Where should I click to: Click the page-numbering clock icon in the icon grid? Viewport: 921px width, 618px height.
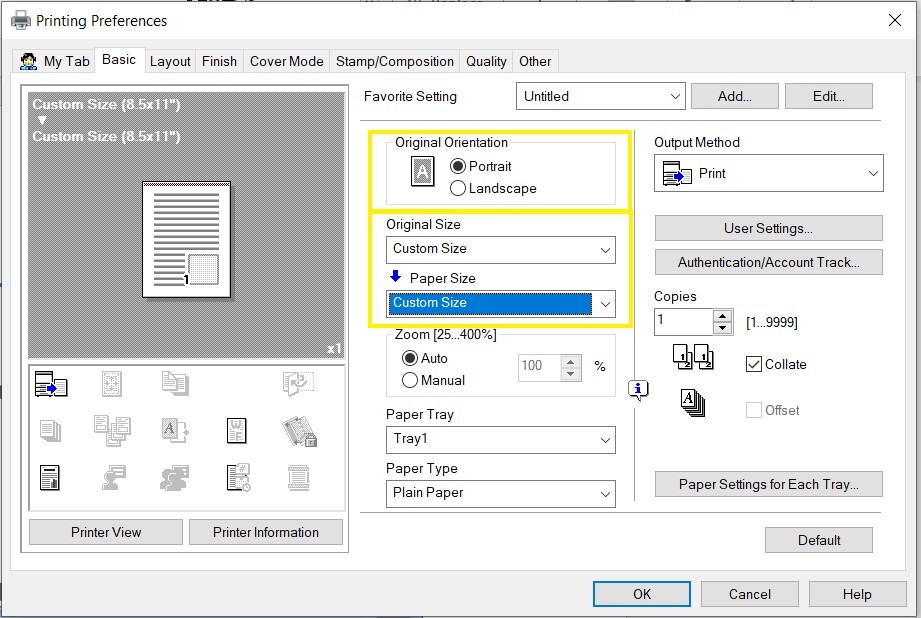pos(240,478)
